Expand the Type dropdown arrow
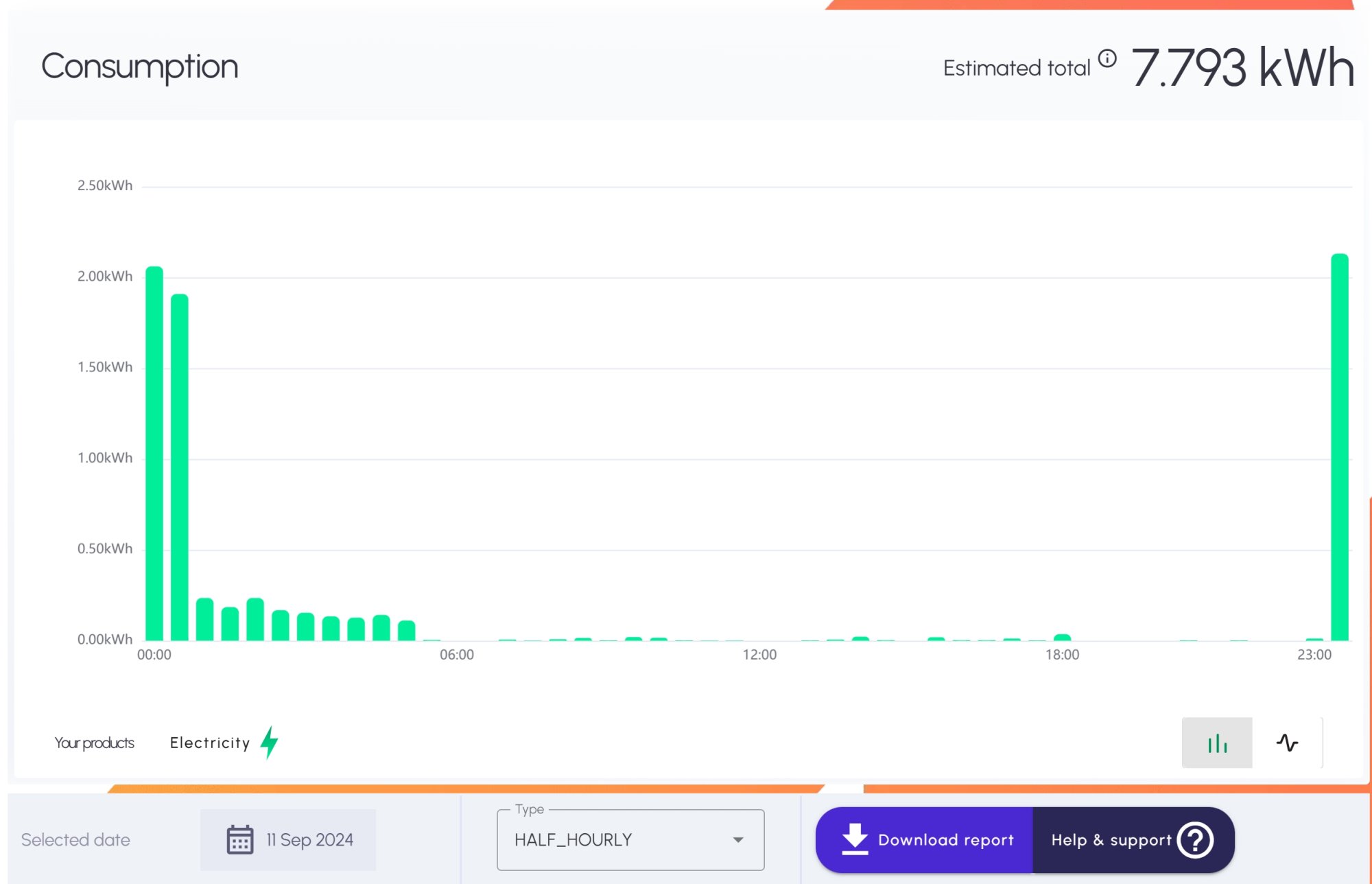Image resolution: width=1372 pixels, height=884 pixels. [738, 840]
